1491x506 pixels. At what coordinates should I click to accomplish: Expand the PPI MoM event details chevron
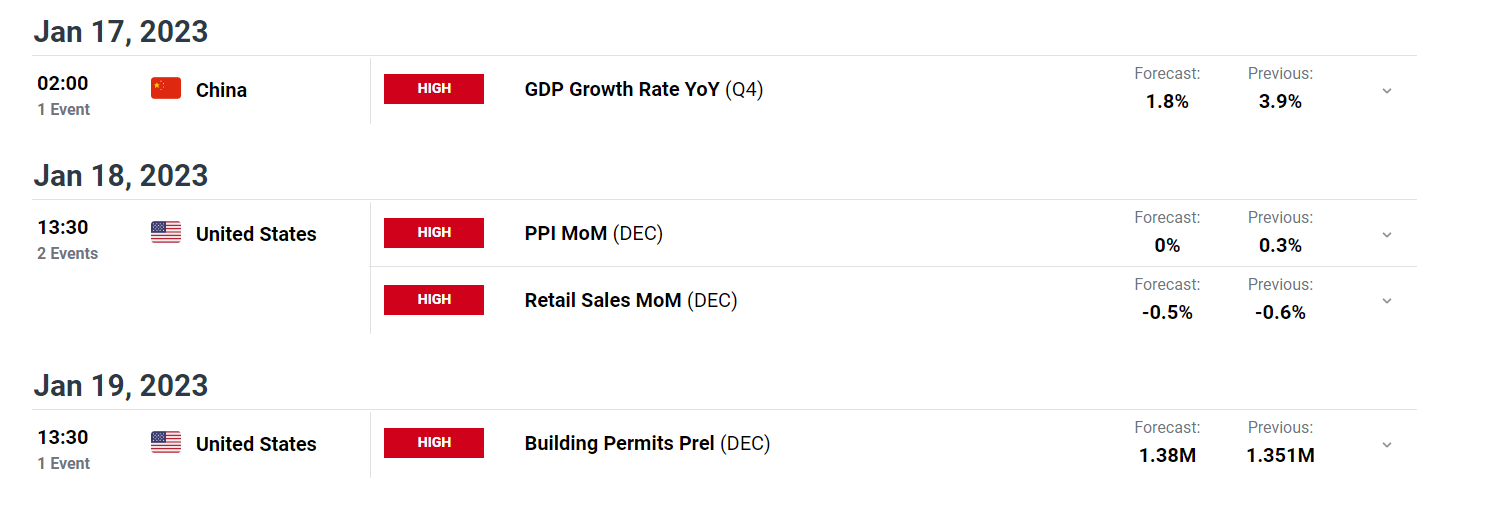[x=1387, y=234]
